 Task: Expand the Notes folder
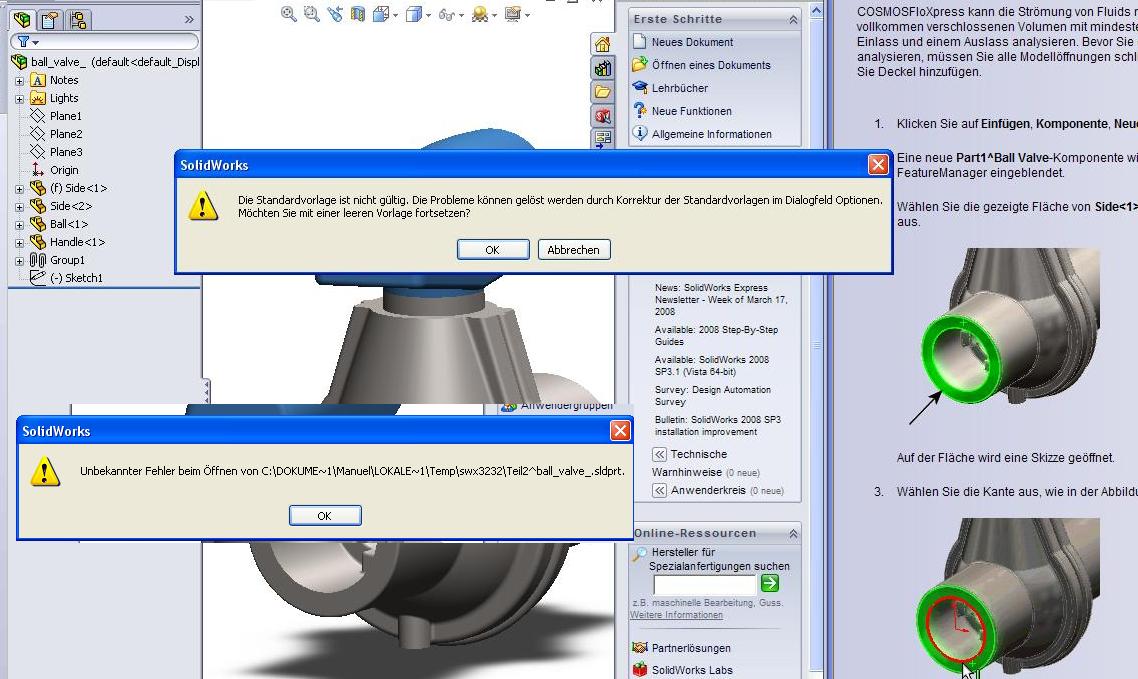click(x=20, y=81)
